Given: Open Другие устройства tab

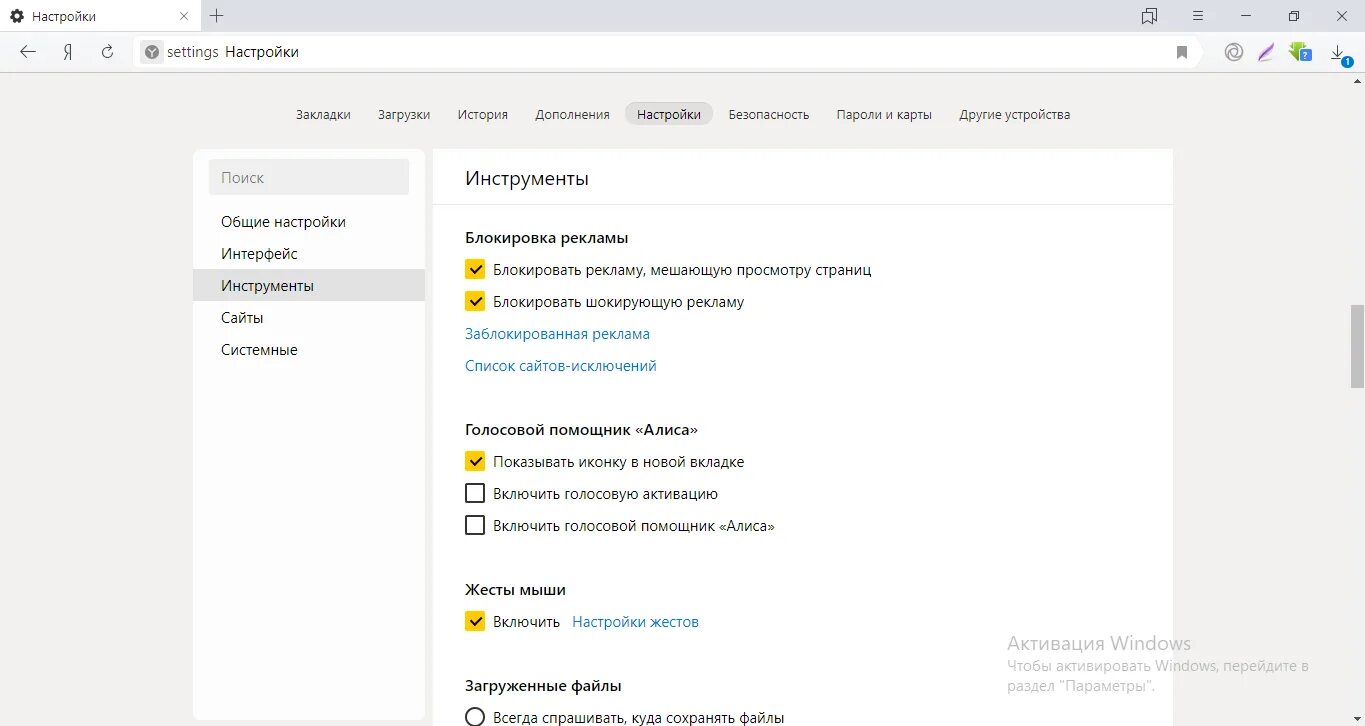Looking at the screenshot, I should click(x=1015, y=114).
